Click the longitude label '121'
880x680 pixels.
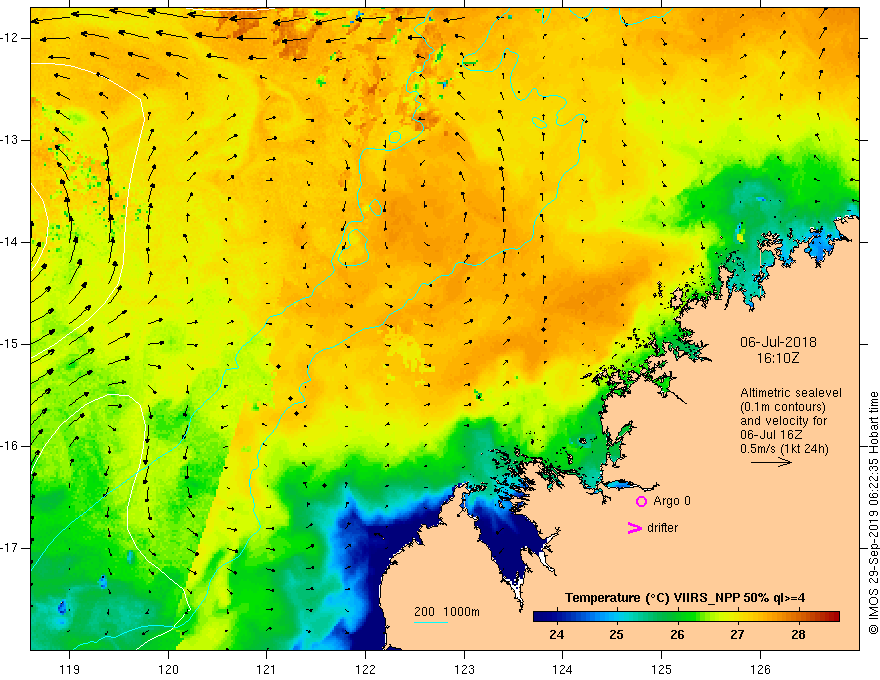pyautogui.click(x=267, y=669)
